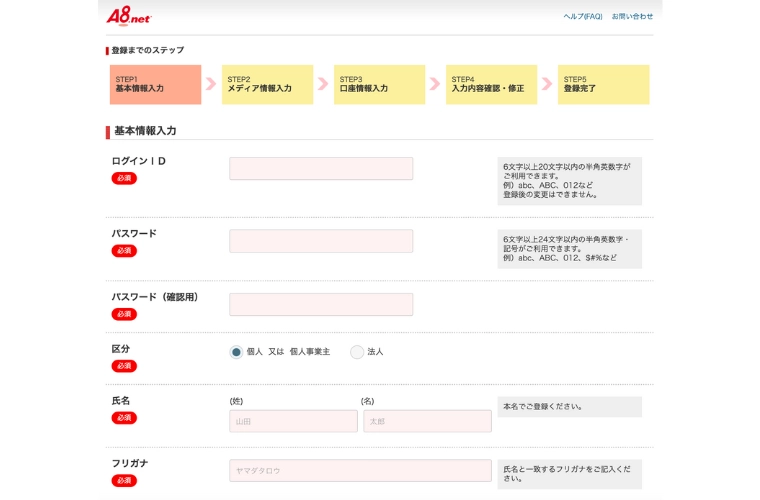Open the ヘルプ(FAQ) link

click(x=583, y=16)
